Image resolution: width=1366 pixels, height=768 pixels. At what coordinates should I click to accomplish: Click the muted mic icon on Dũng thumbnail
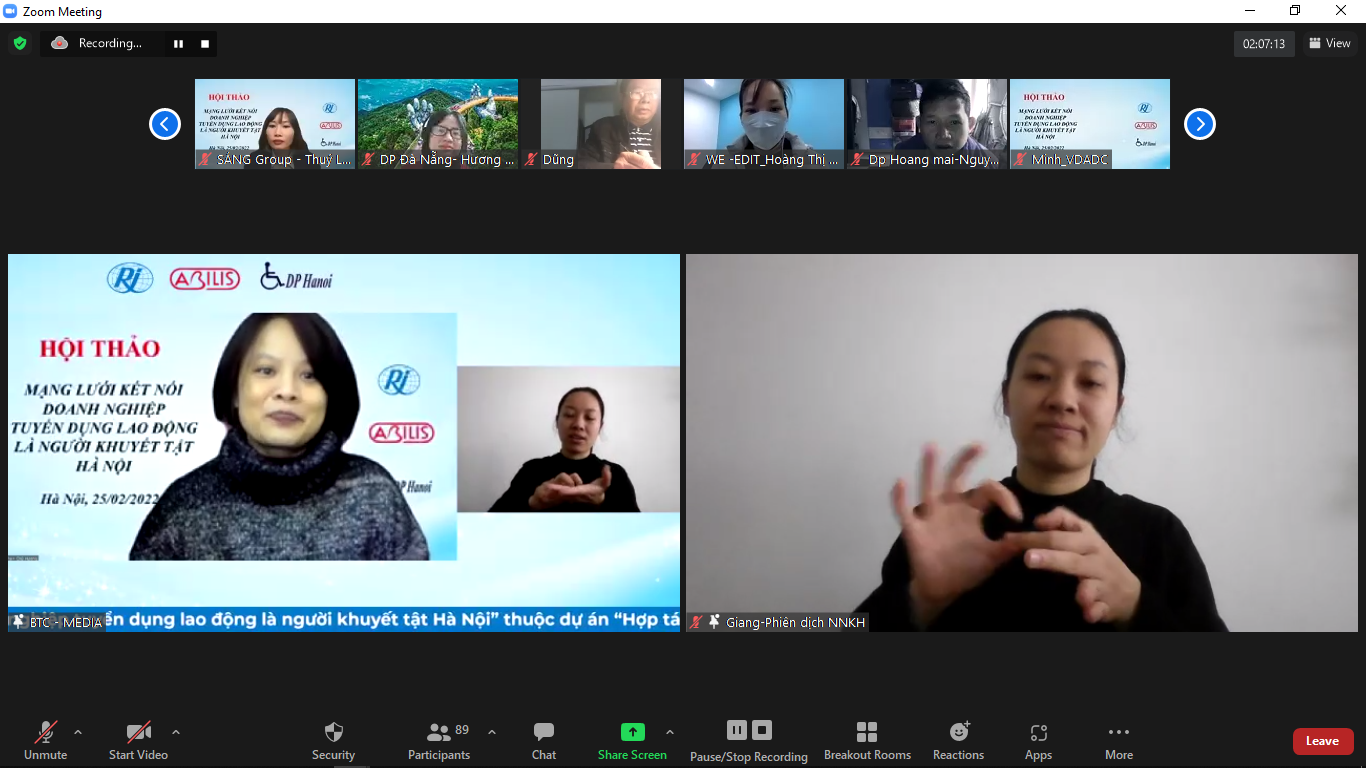tap(531, 160)
